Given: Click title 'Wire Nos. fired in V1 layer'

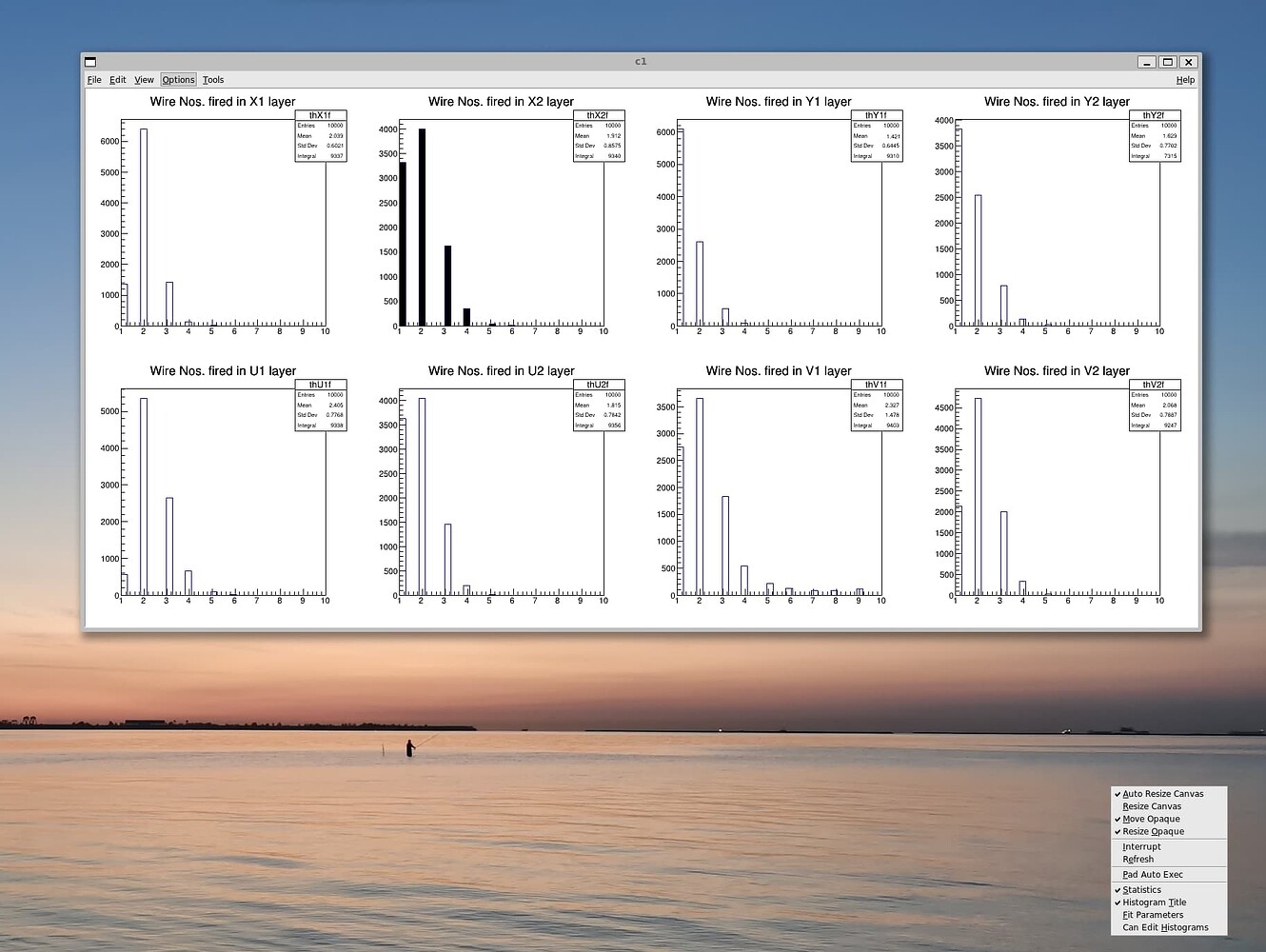Looking at the screenshot, I should pyautogui.click(x=779, y=371).
